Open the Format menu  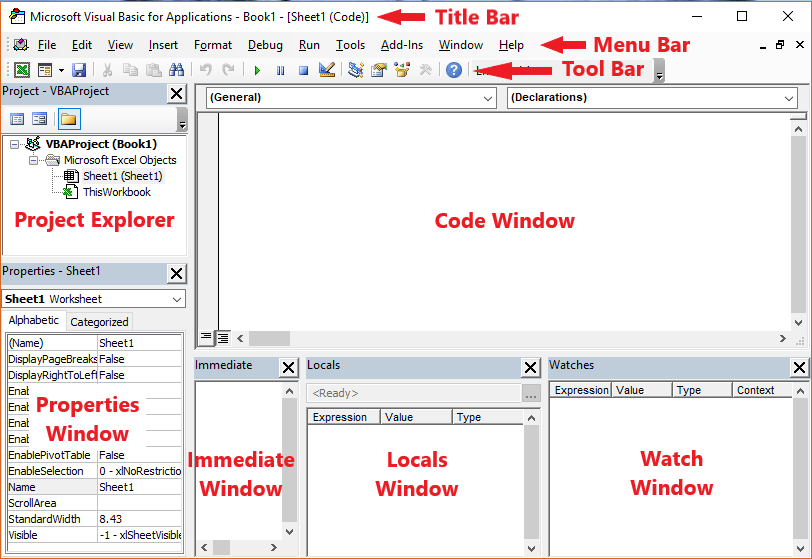point(213,45)
